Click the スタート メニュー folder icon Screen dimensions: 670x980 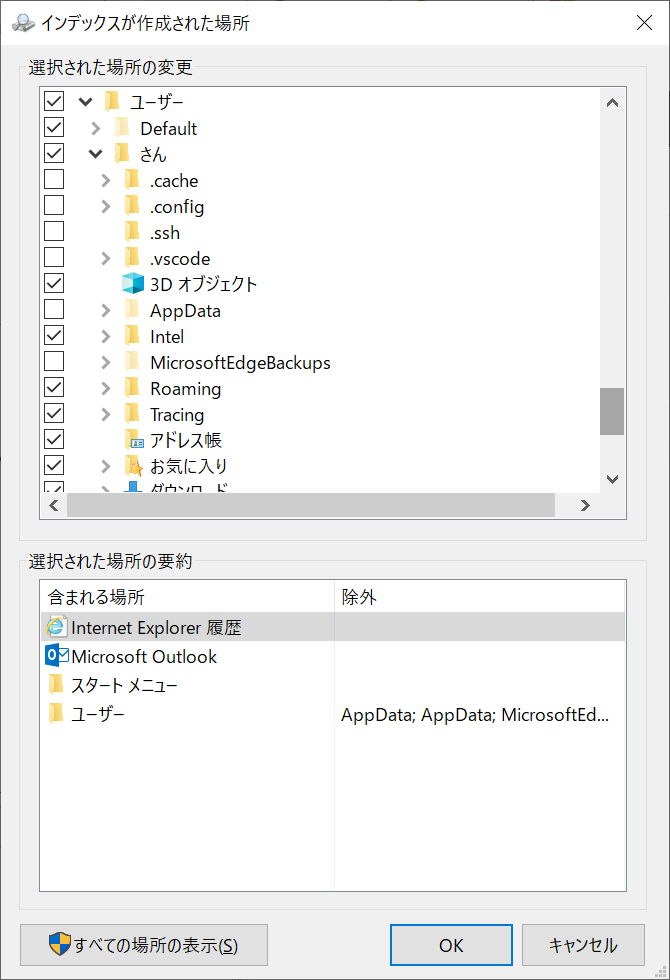tap(56, 684)
